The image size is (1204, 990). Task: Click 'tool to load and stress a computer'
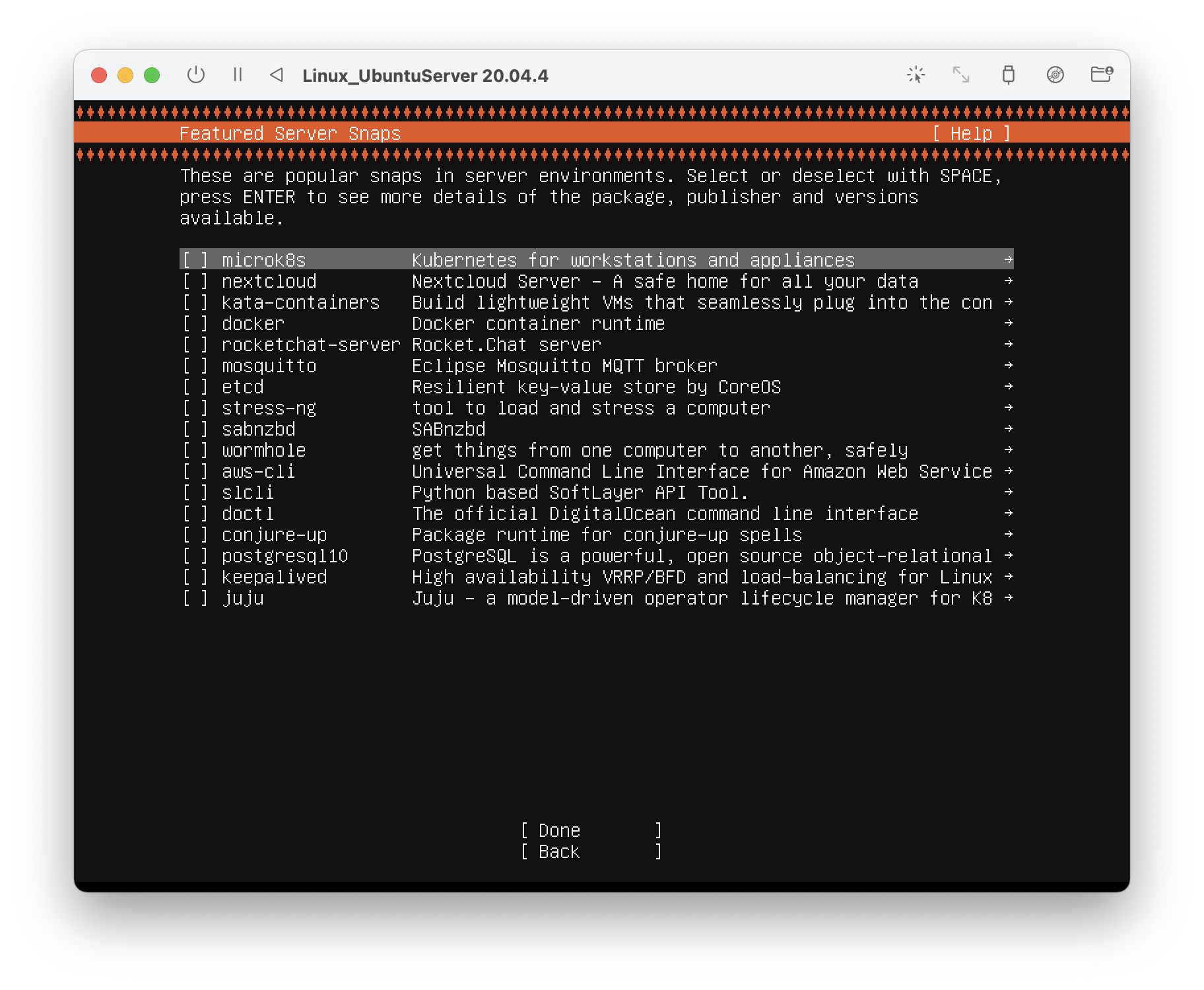tap(591, 409)
